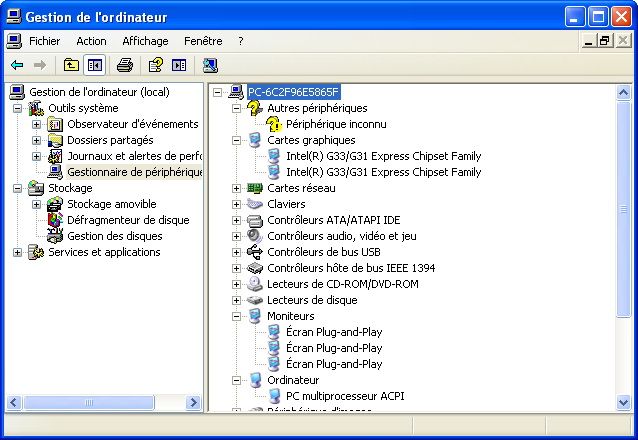
Task: Restore the inner MMC child window
Action: point(605,41)
